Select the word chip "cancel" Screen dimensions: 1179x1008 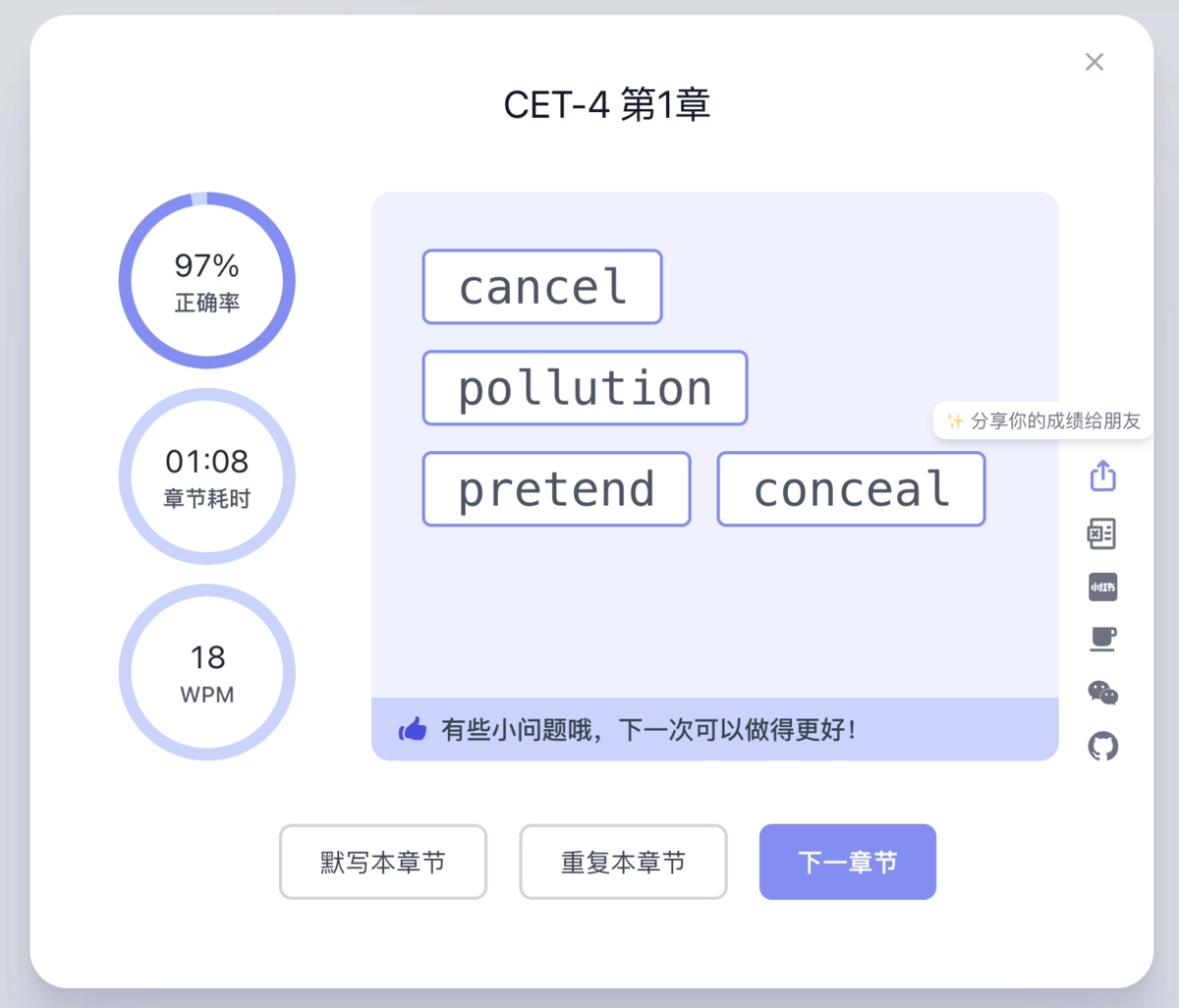click(541, 287)
